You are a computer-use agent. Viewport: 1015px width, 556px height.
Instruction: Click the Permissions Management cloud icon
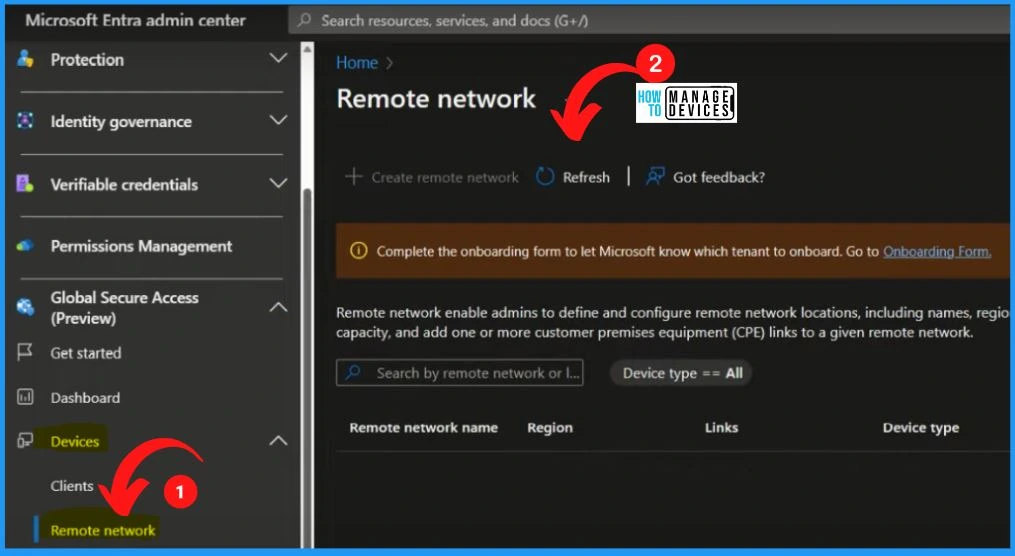(25, 246)
